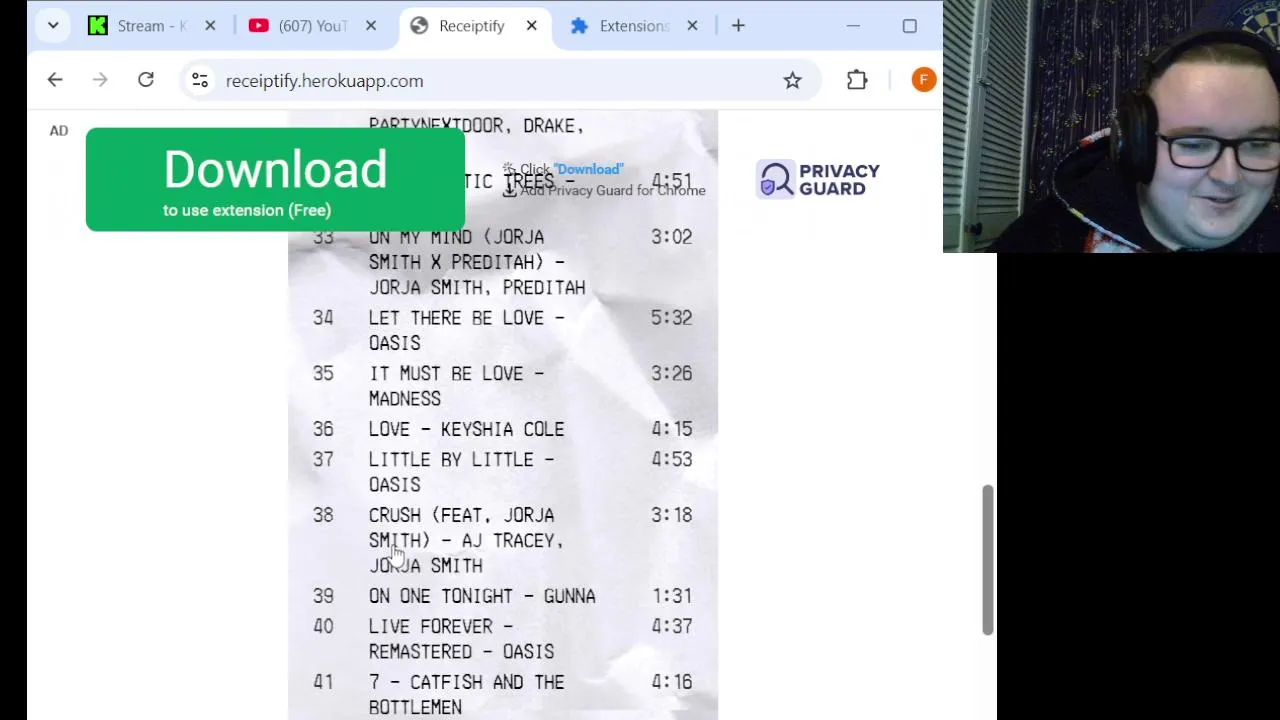Click the Kick favicon on first tab

coord(98,26)
